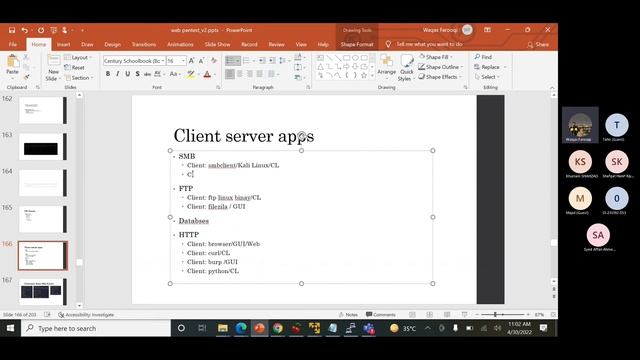Toggle bullet list formatting

coord(230,61)
